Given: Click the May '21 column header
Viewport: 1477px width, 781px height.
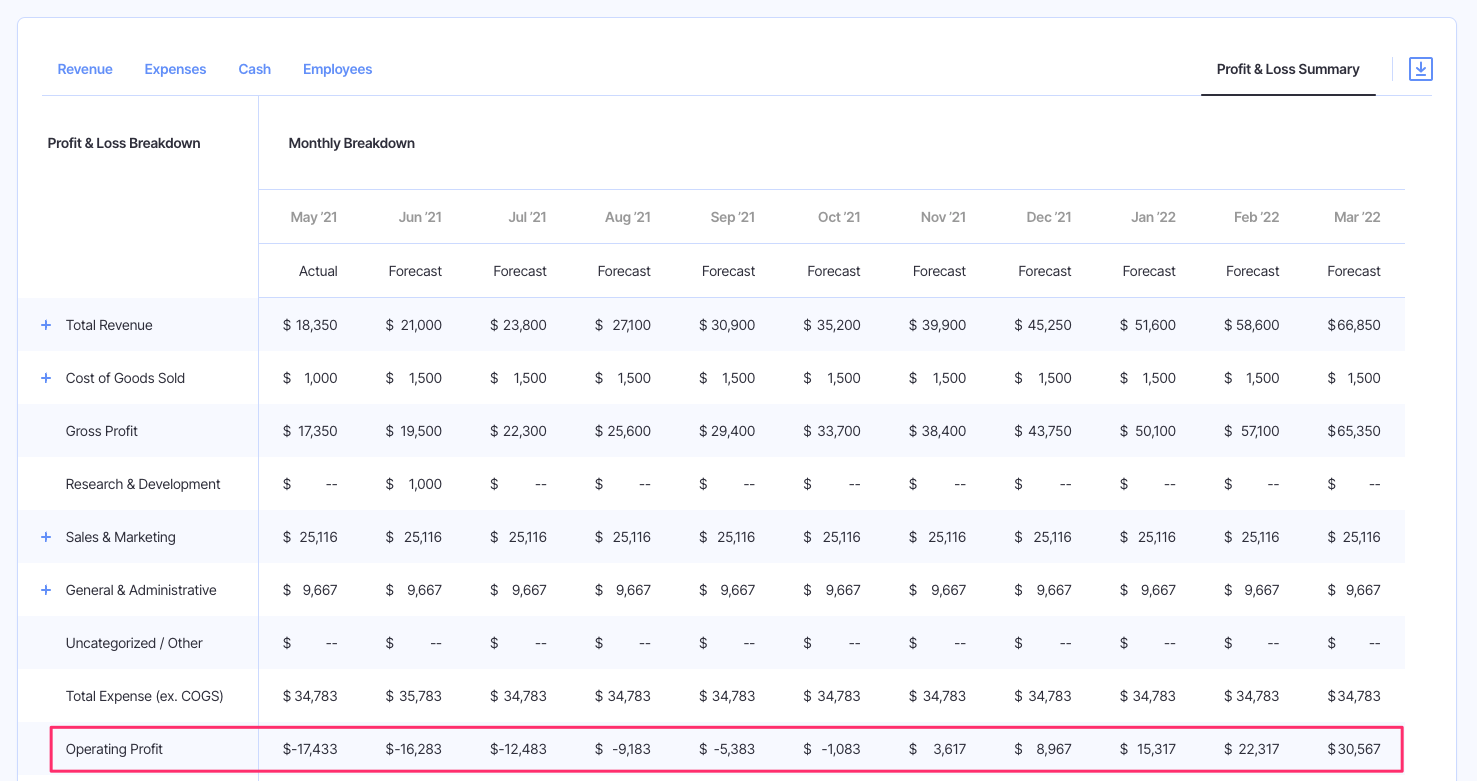Looking at the screenshot, I should pos(314,216).
